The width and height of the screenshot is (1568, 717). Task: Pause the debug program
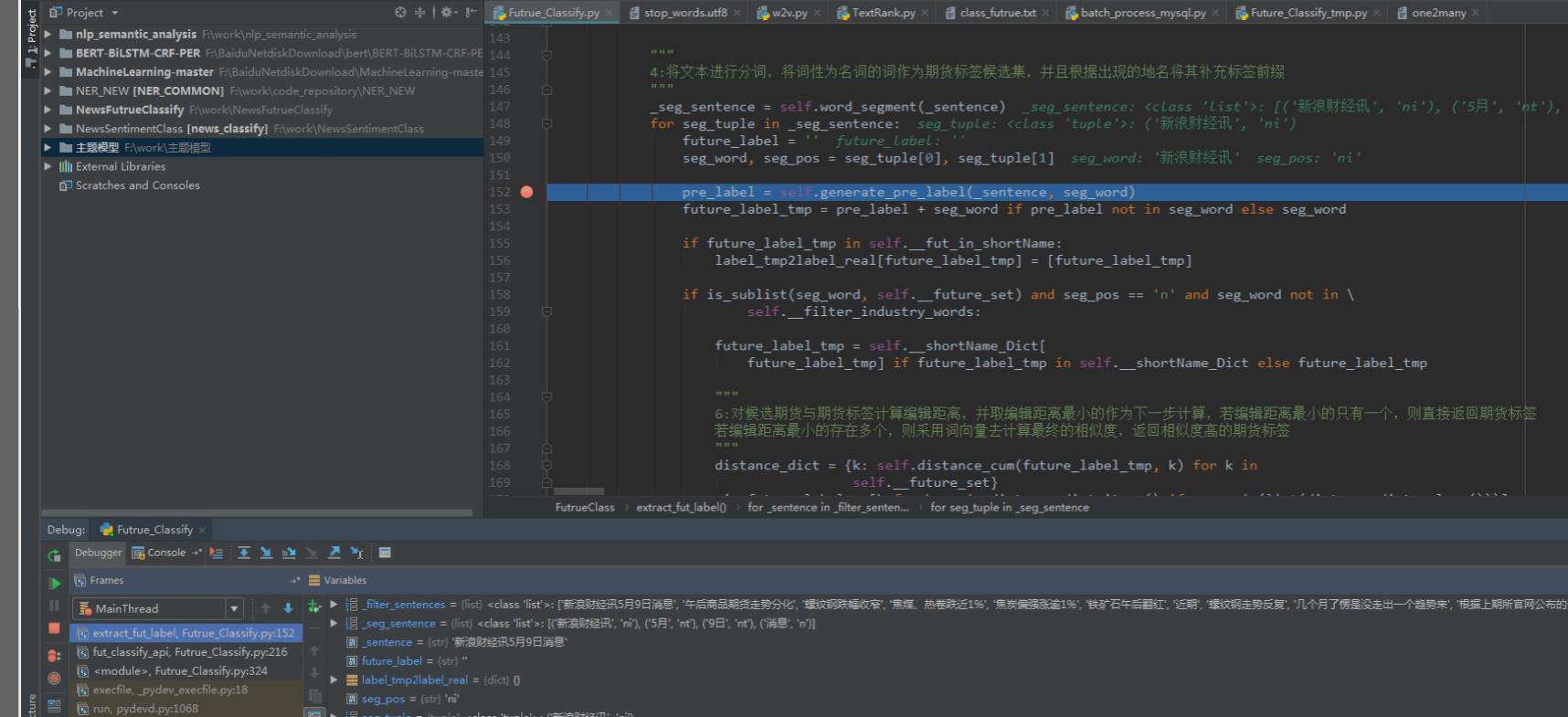(x=55, y=606)
